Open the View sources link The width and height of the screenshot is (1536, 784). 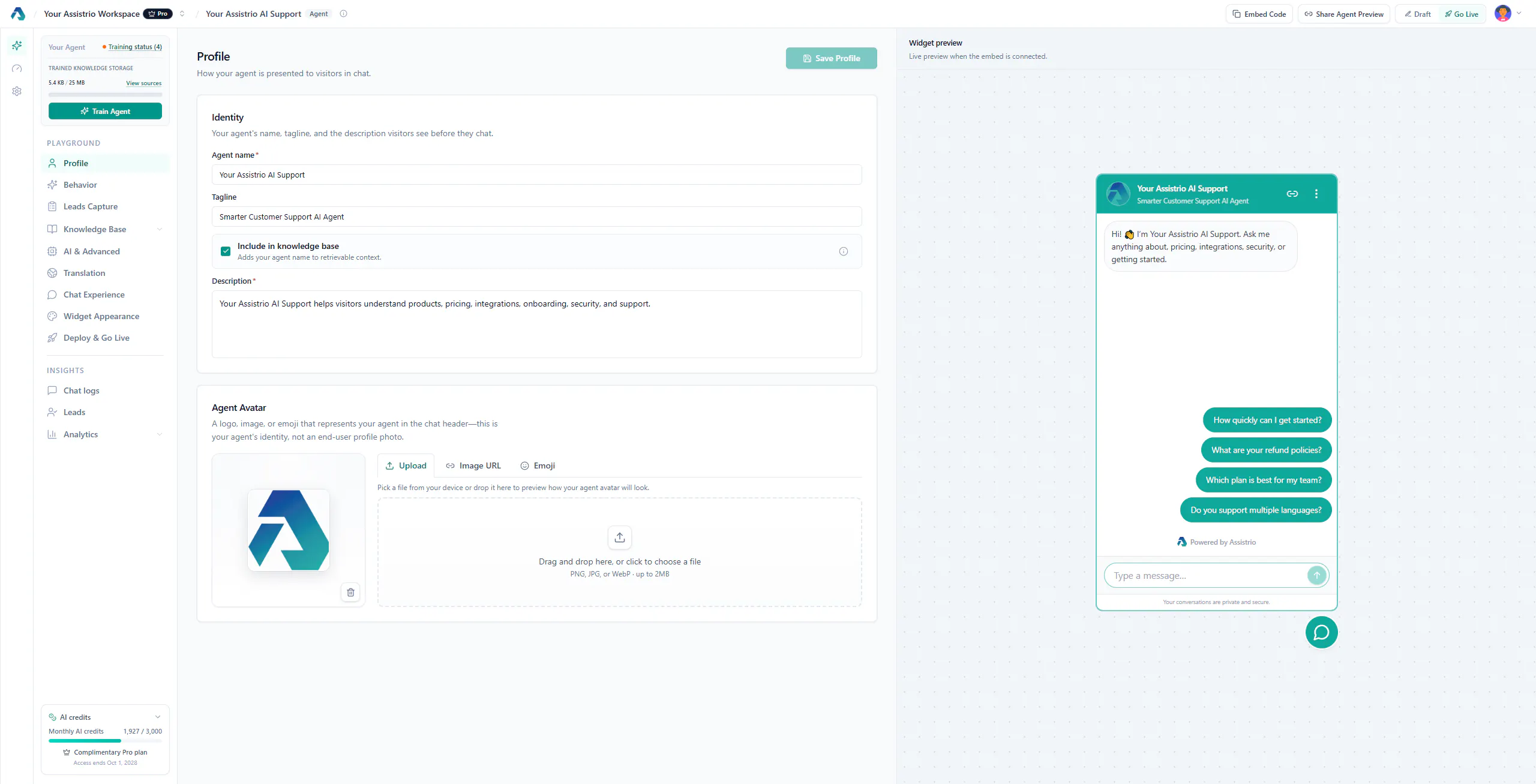point(143,83)
